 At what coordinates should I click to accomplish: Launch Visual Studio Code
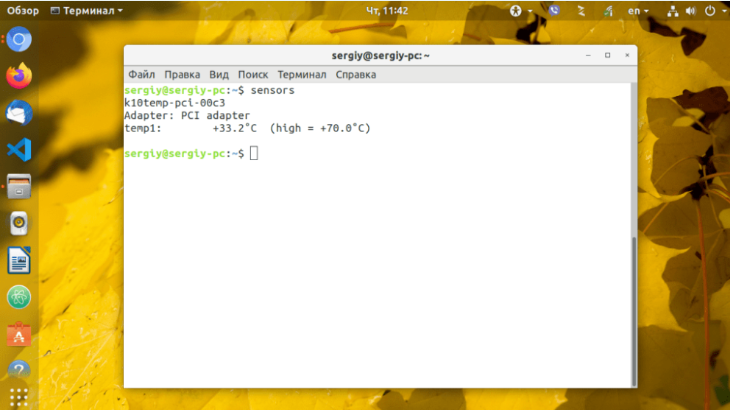point(19,150)
